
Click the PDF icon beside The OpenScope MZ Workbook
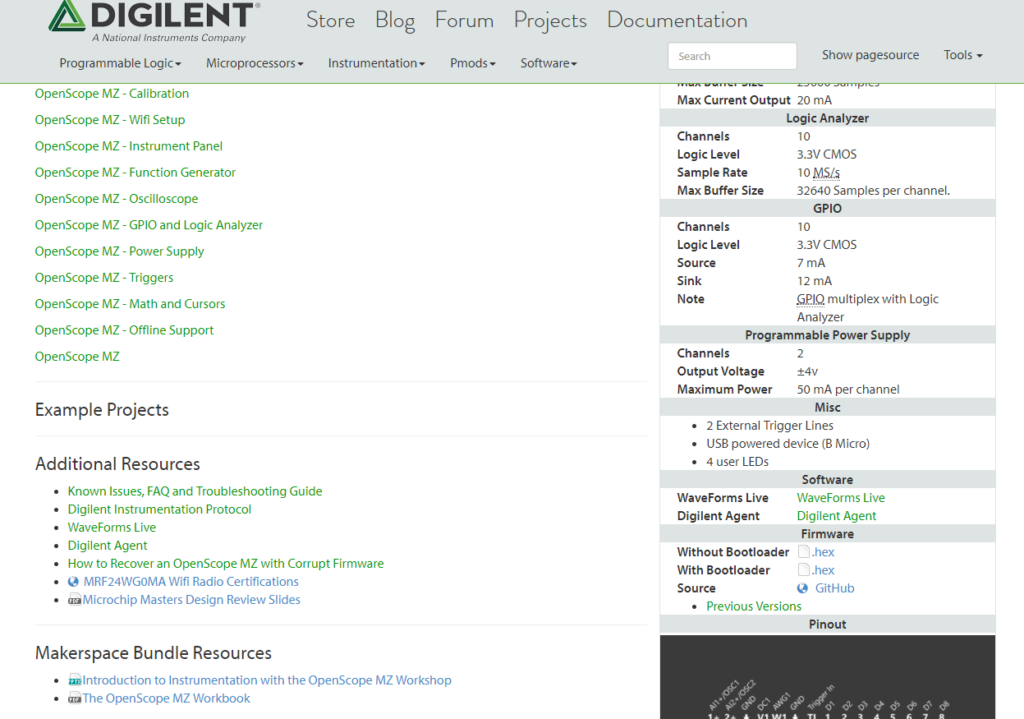point(74,698)
